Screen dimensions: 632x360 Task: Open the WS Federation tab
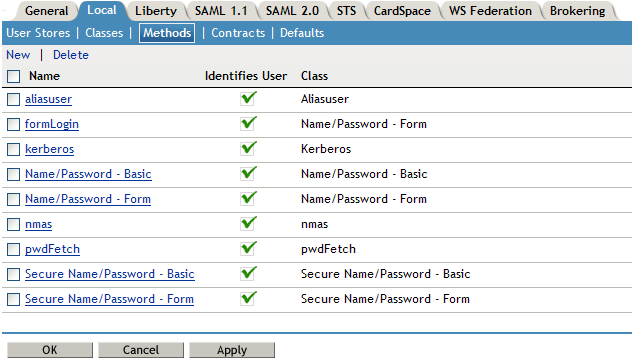point(490,11)
